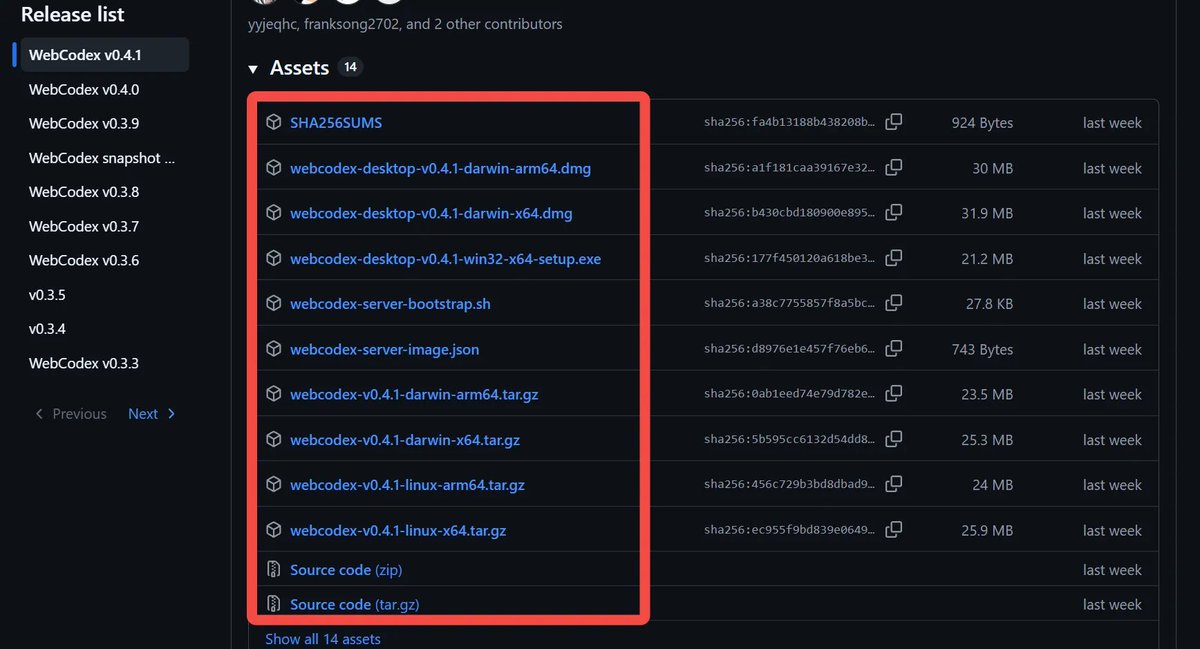Download webcodex-desktop-v0.4.1-darwin-arm64.dmg

coord(440,168)
